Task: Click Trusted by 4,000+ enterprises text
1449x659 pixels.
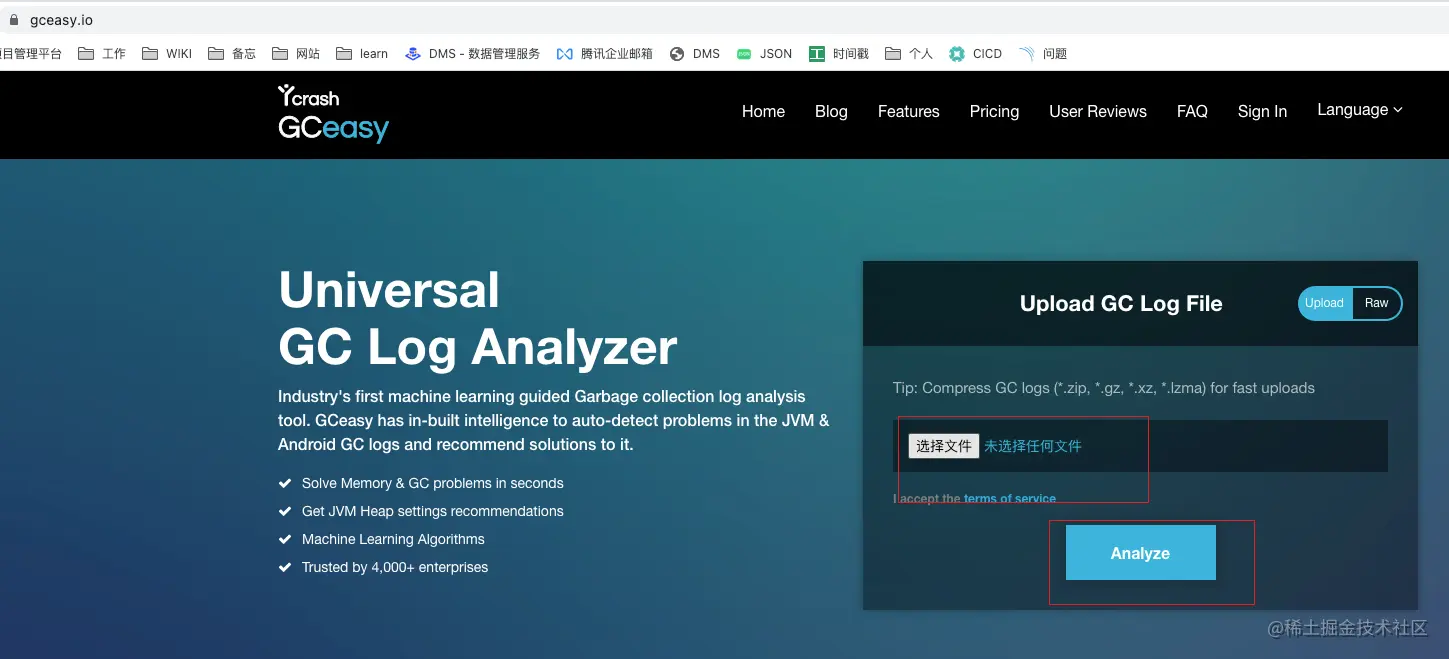Action: (395, 567)
